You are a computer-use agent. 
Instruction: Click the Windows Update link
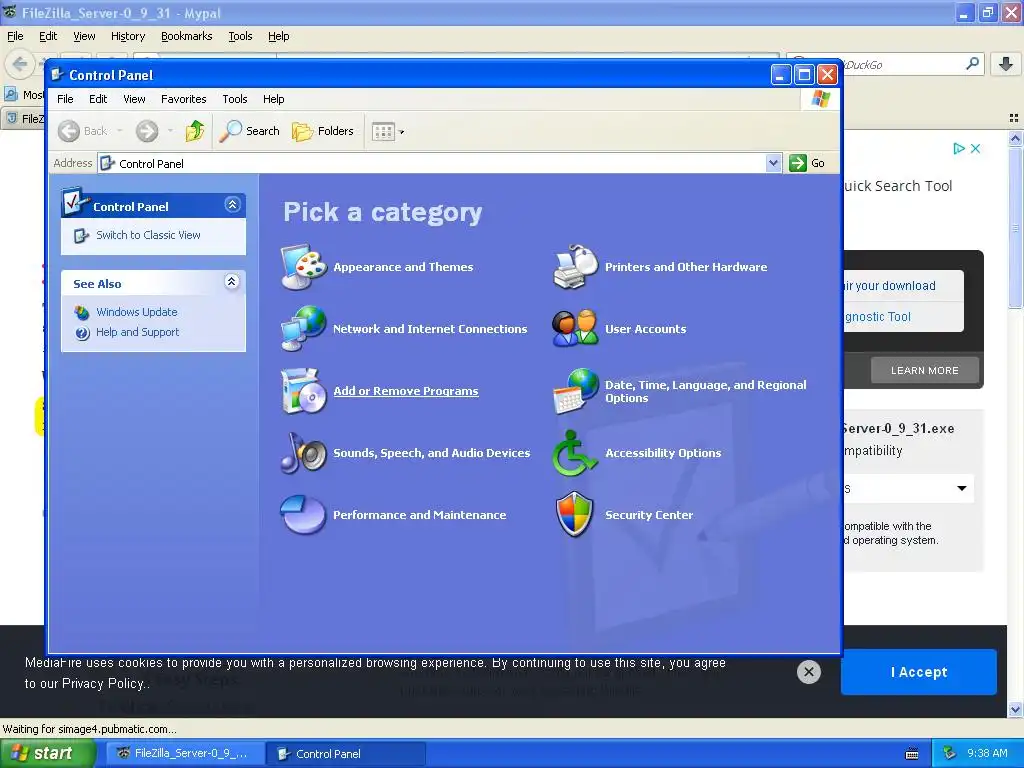tap(136, 312)
